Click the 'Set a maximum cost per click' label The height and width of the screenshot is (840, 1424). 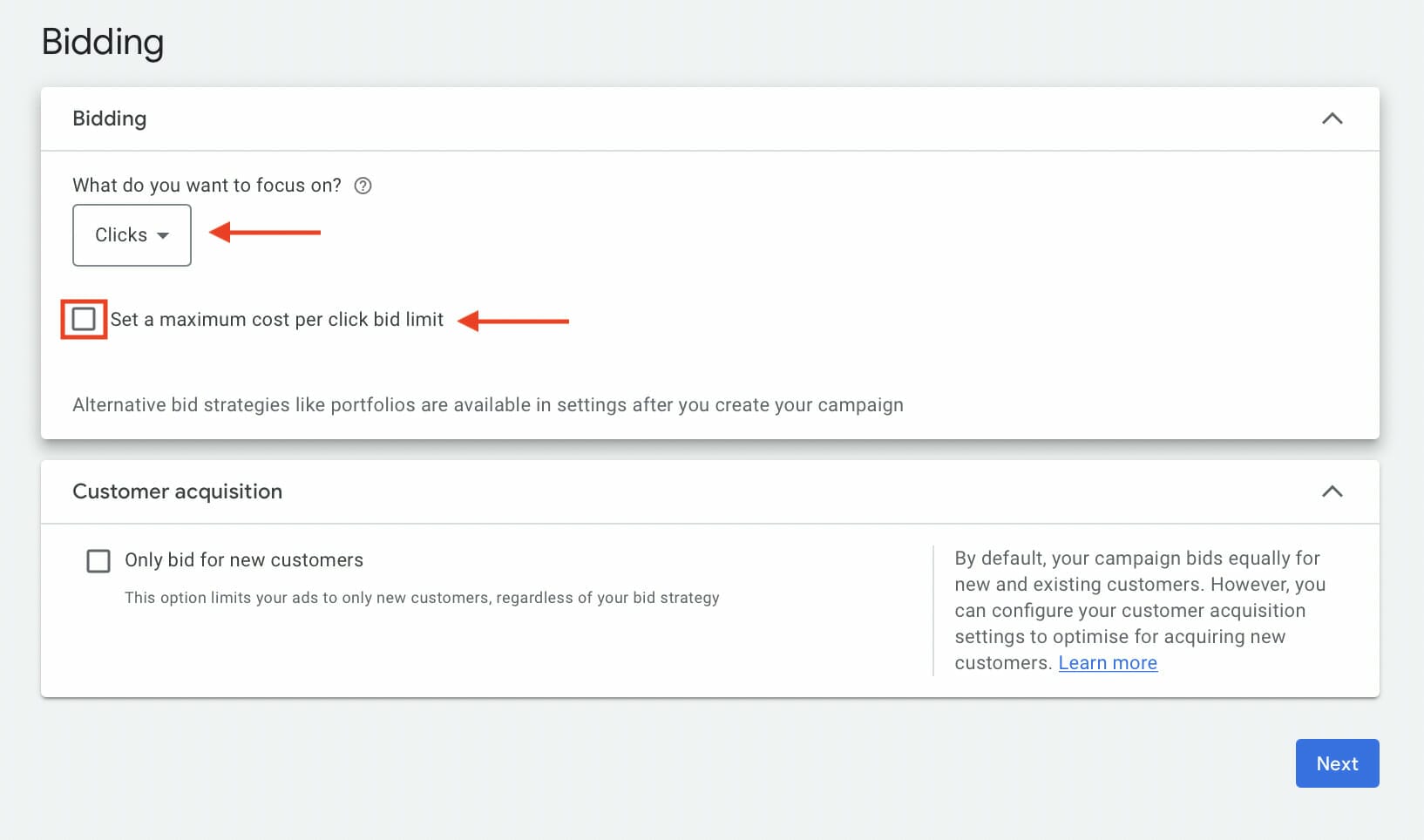[x=276, y=320]
